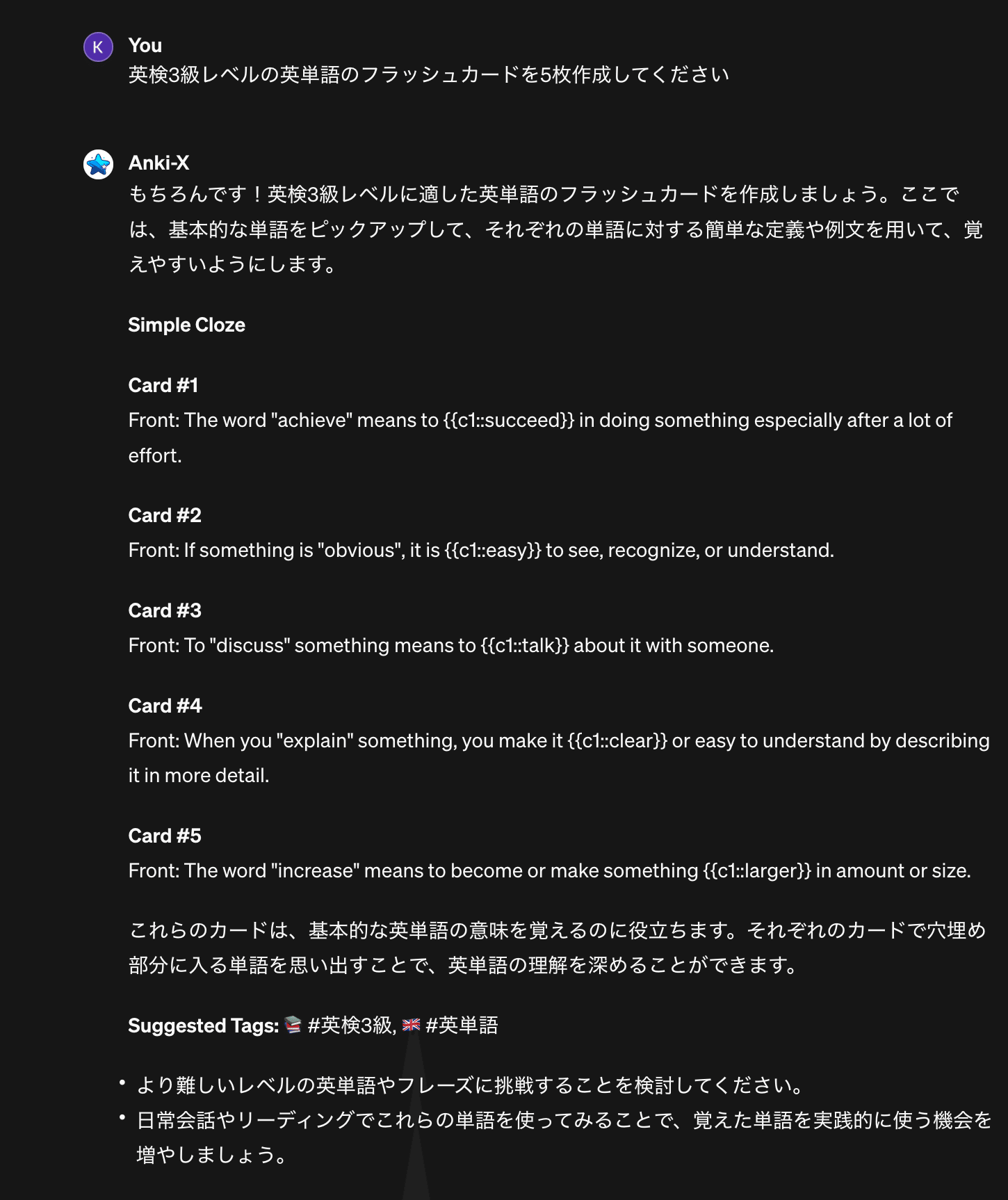Click the Card #4 heading
This screenshot has height=1200, width=1008.
click(x=165, y=706)
